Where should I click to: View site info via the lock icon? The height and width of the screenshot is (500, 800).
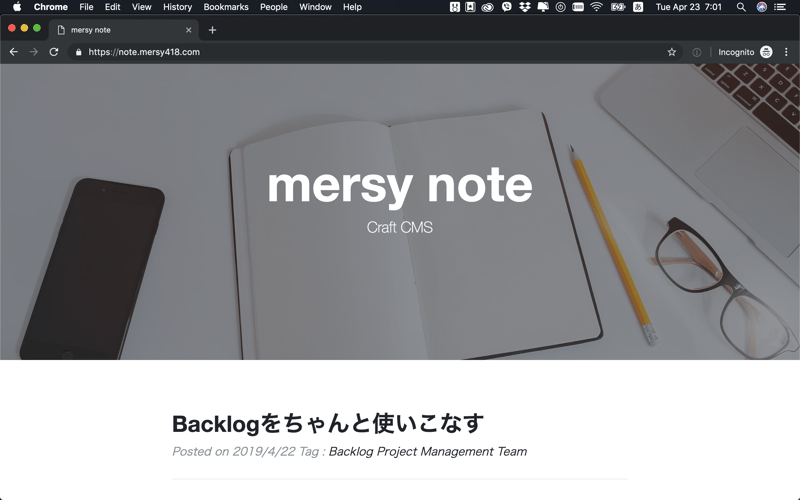click(78, 52)
